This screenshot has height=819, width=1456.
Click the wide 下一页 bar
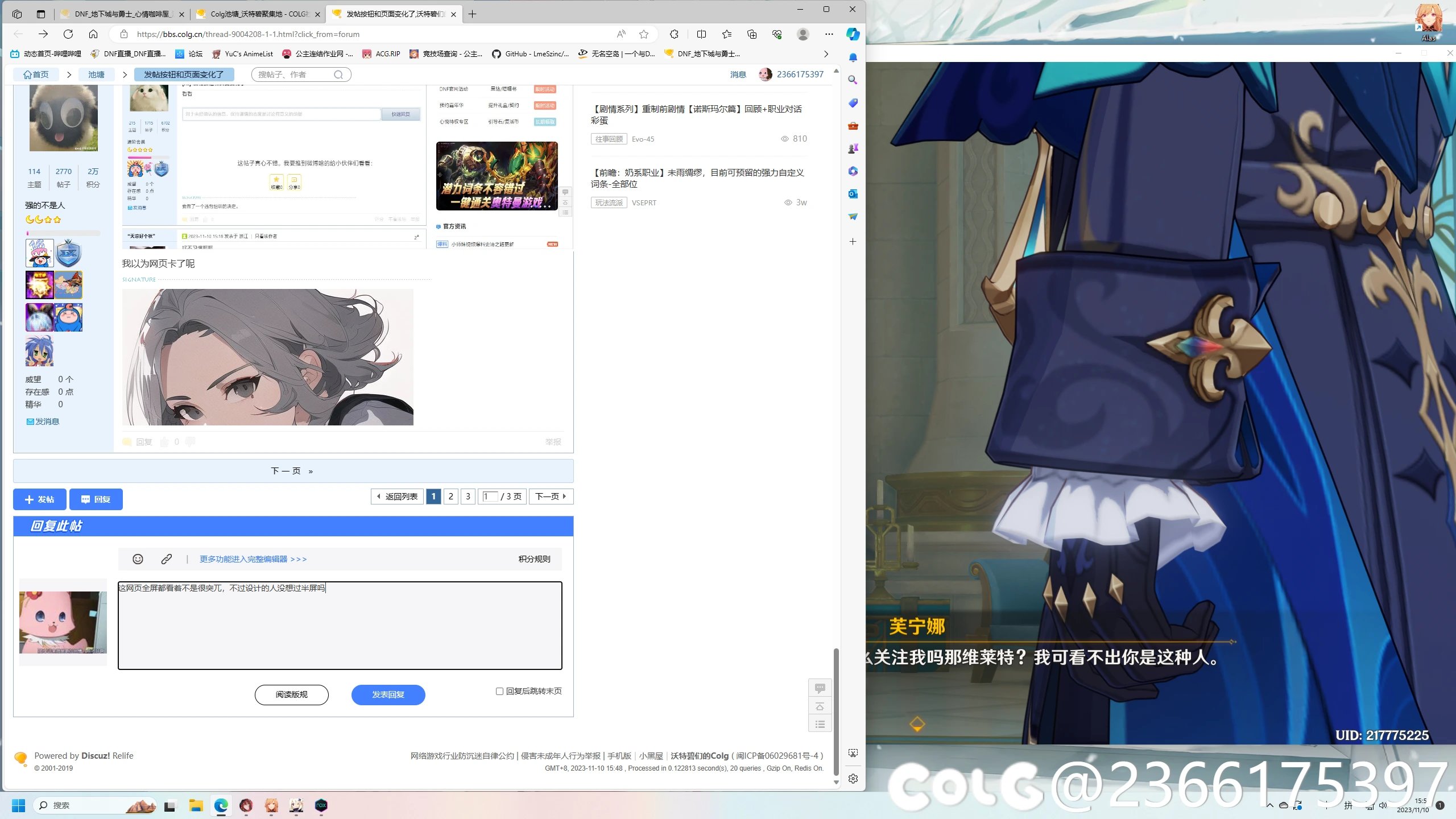(x=293, y=471)
